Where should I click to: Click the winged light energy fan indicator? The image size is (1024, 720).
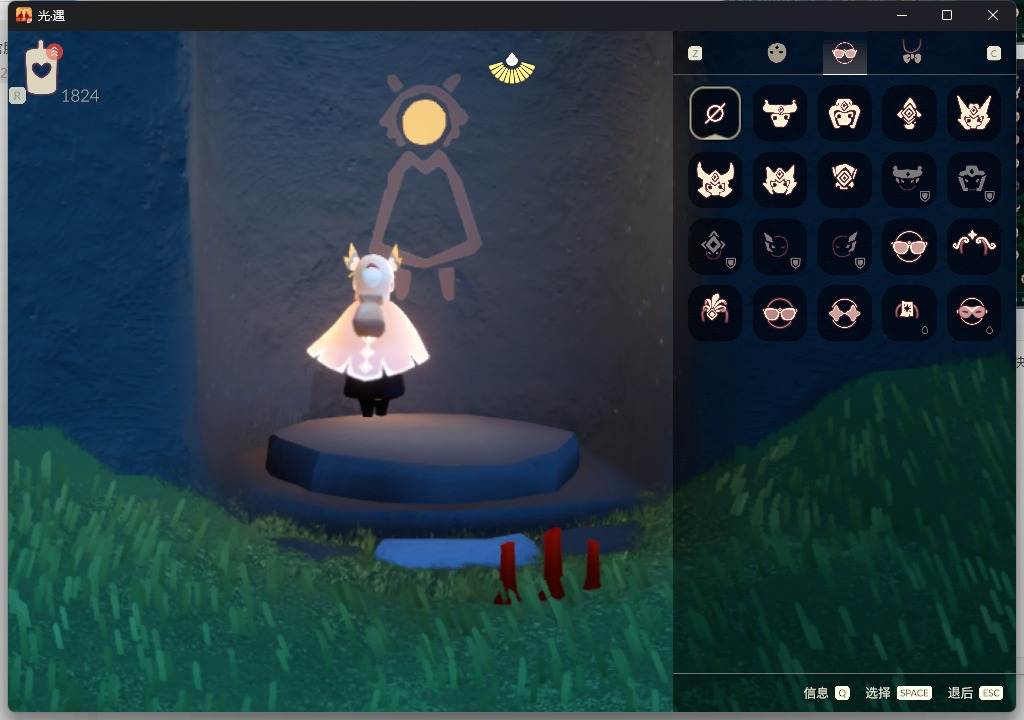pyautogui.click(x=512, y=69)
